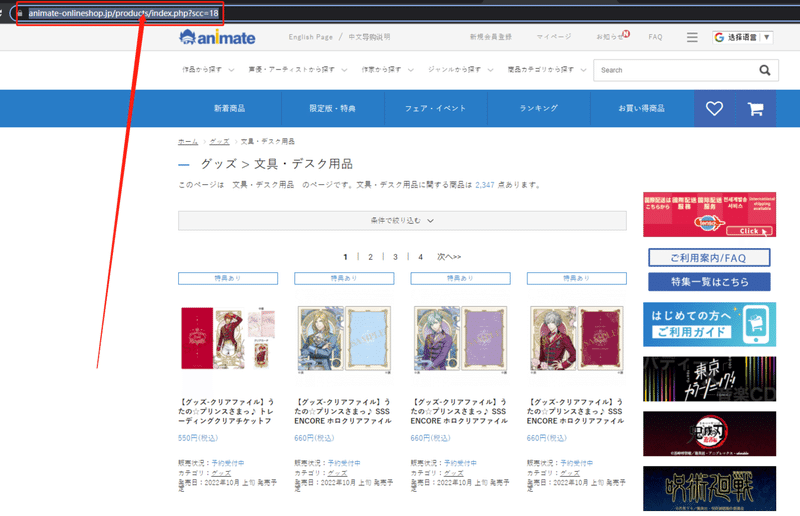This screenshot has height=516, width=800.
Task: Open the トレーディングクリアチケット product title
Action: pyautogui.click(x=227, y=411)
